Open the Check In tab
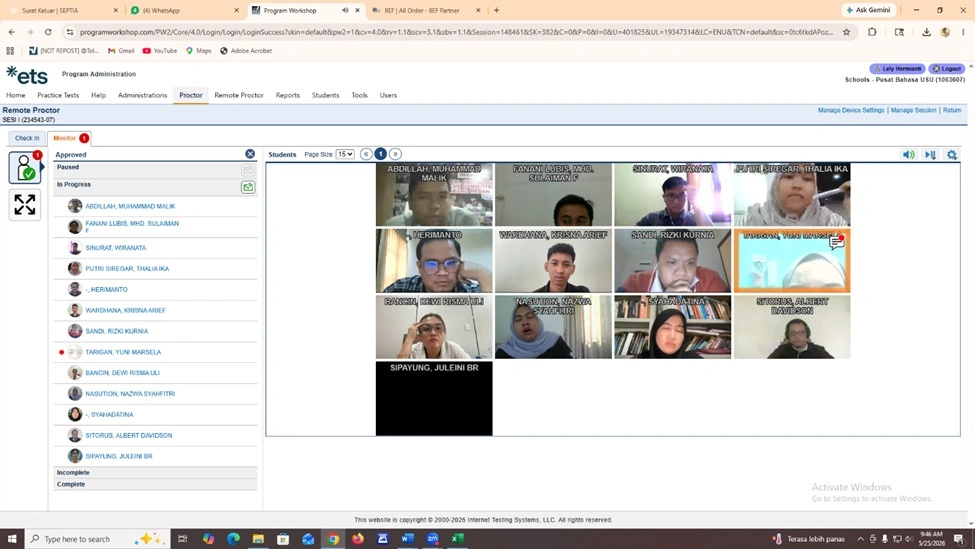975x549 pixels. [27, 138]
